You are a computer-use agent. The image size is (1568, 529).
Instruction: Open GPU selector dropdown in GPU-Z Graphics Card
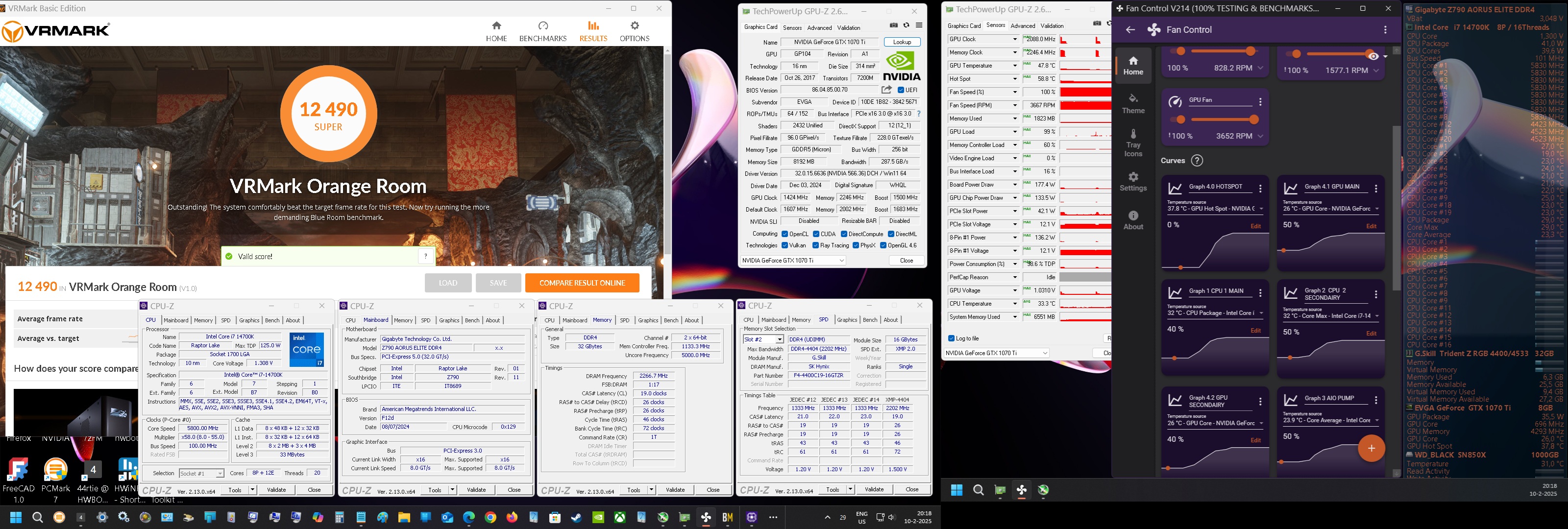tap(793, 261)
